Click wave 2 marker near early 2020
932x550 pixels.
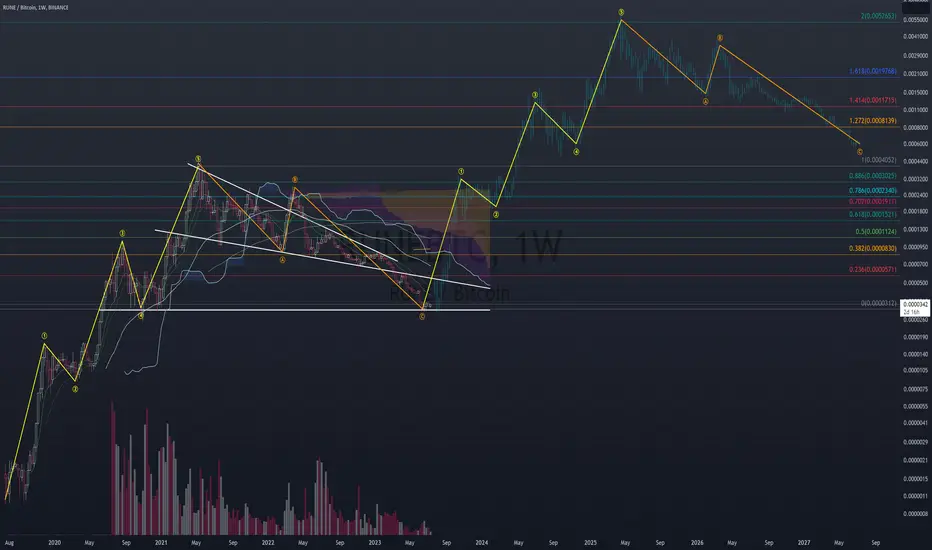pyautogui.click(x=75, y=389)
